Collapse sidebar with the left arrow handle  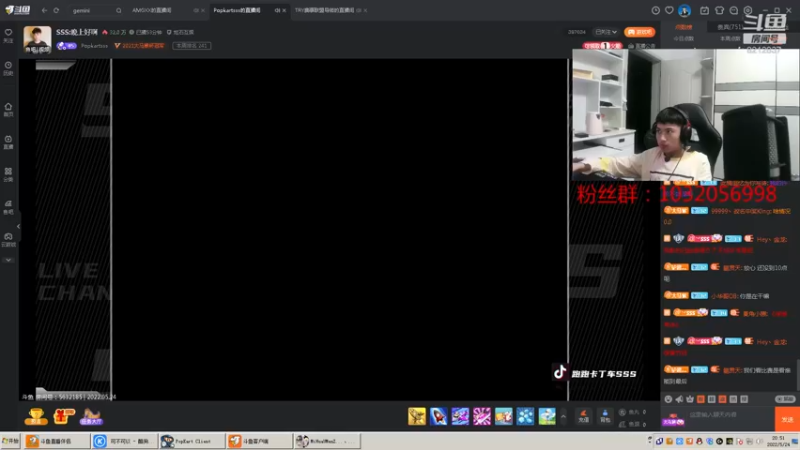click(x=18, y=226)
